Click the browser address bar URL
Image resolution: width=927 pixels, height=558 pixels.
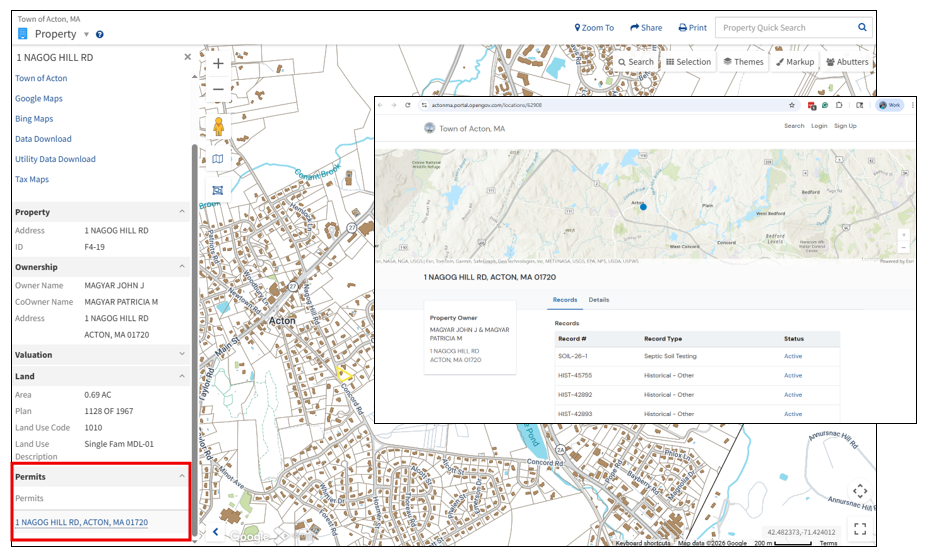pyautogui.click(x=487, y=105)
